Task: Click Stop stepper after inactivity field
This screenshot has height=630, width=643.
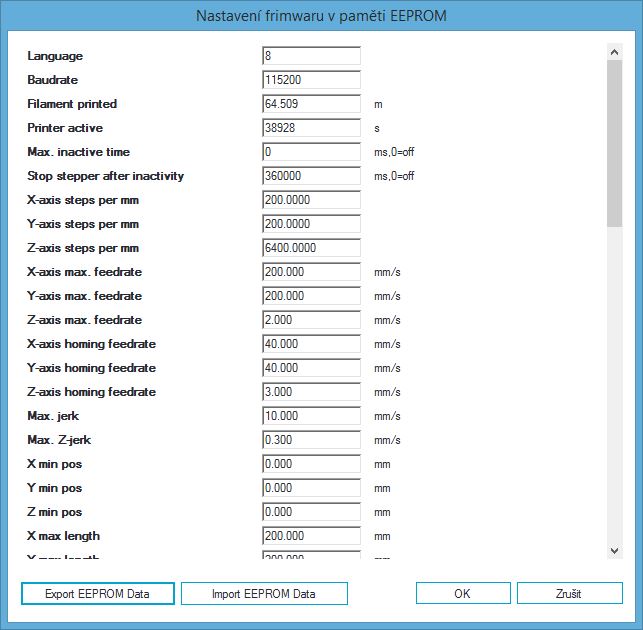Action: pos(311,176)
